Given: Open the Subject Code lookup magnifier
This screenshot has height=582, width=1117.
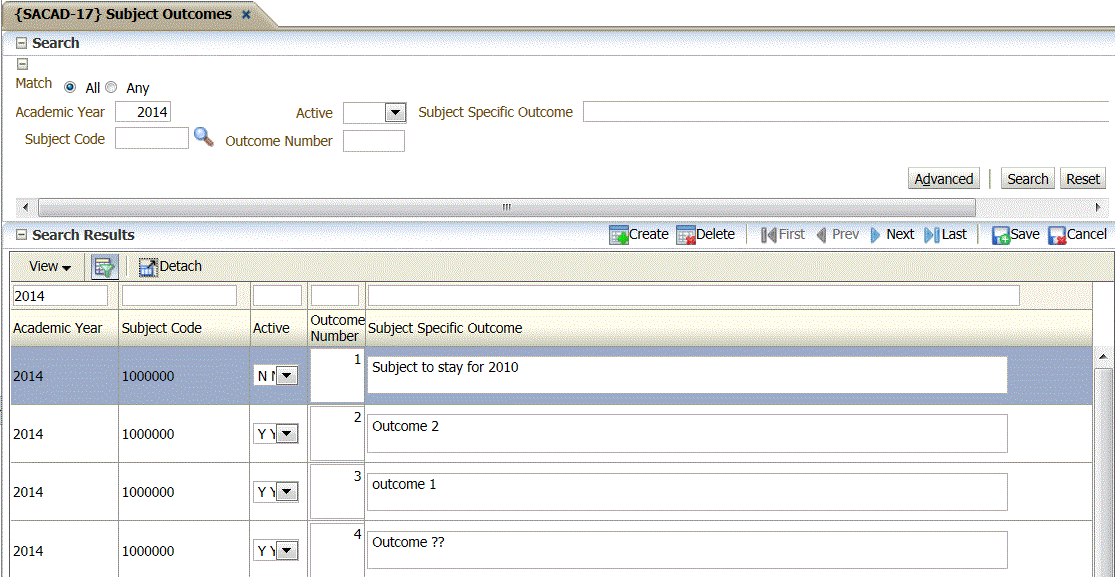Looking at the screenshot, I should [204, 138].
